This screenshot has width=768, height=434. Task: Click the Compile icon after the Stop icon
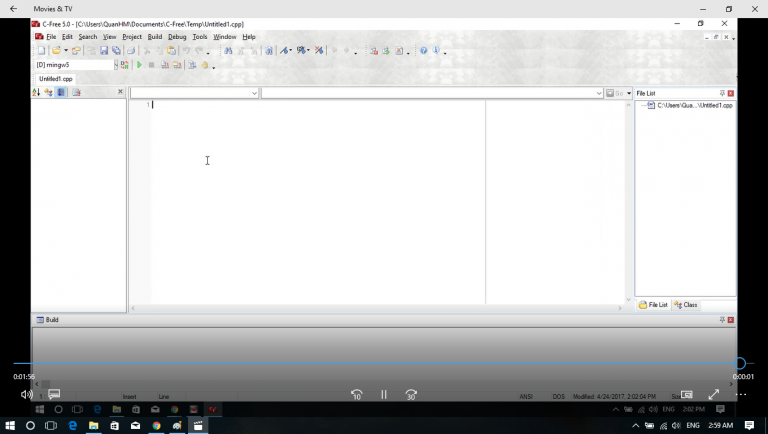coord(165,65)
